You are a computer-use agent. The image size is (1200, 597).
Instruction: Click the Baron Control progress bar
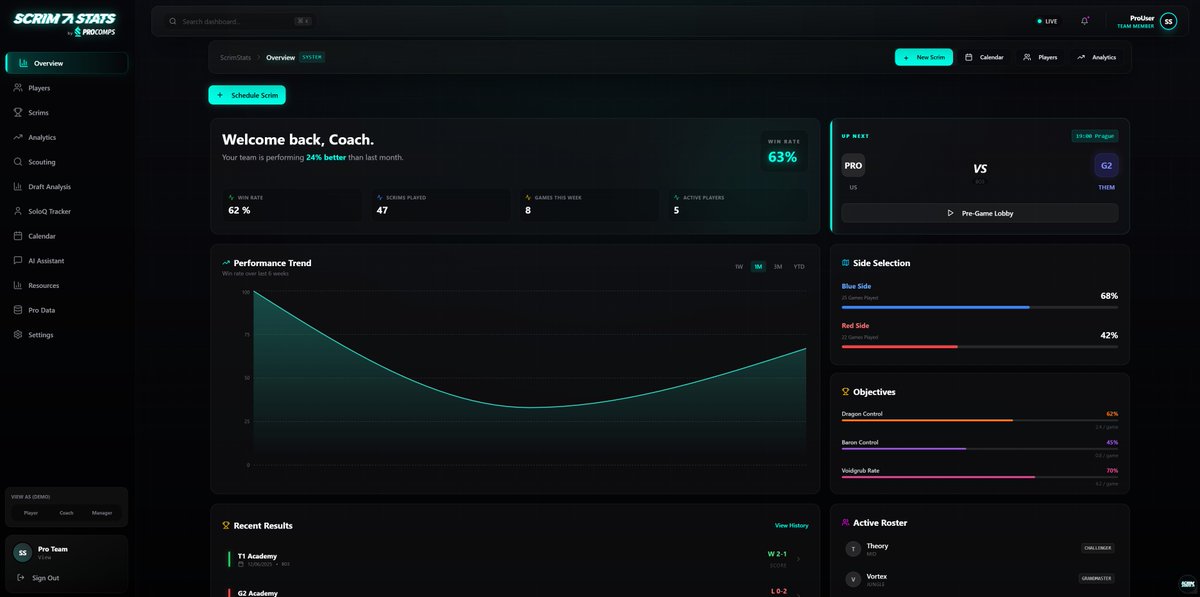(980, 448)
